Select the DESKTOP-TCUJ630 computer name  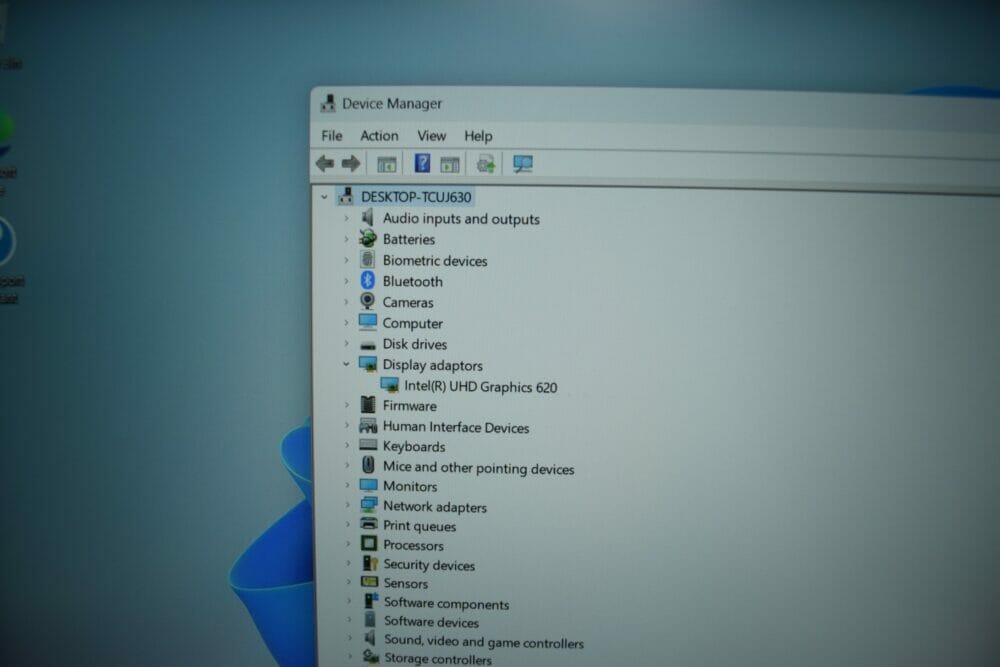416,197
